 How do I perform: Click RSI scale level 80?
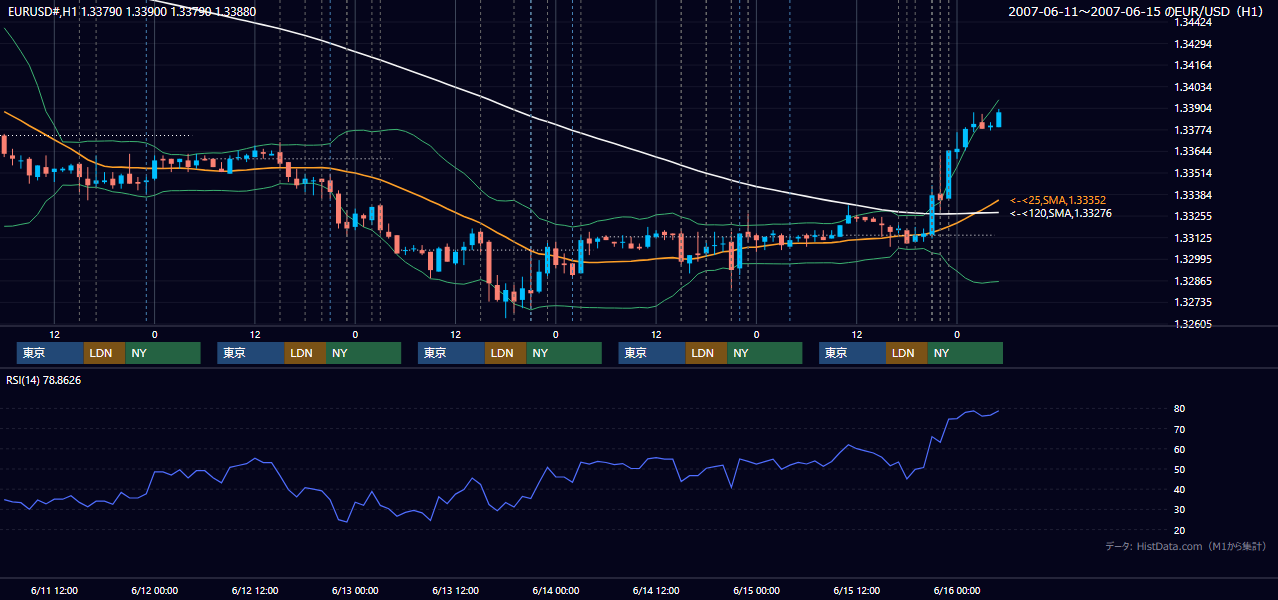1180,409
